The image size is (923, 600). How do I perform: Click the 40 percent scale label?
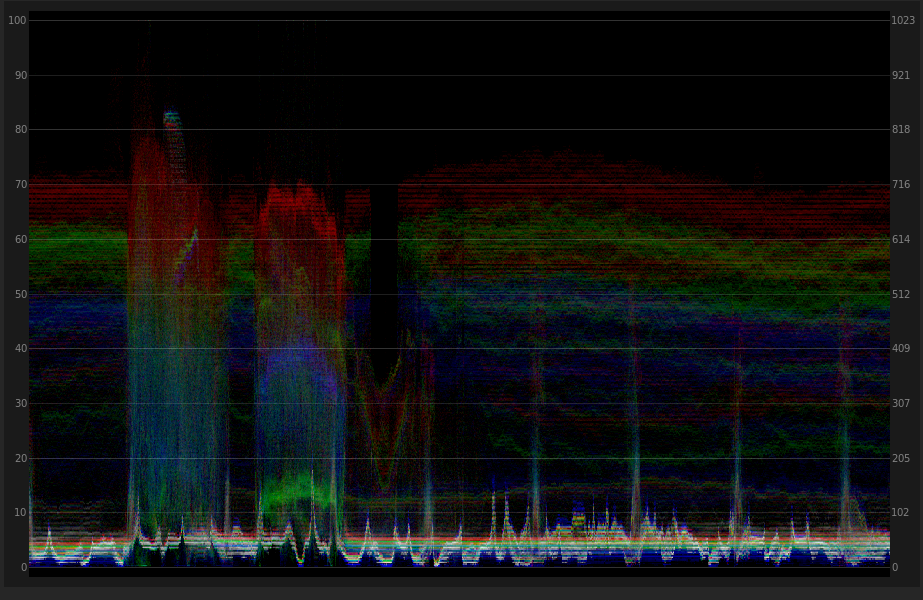tap(20, 349)
